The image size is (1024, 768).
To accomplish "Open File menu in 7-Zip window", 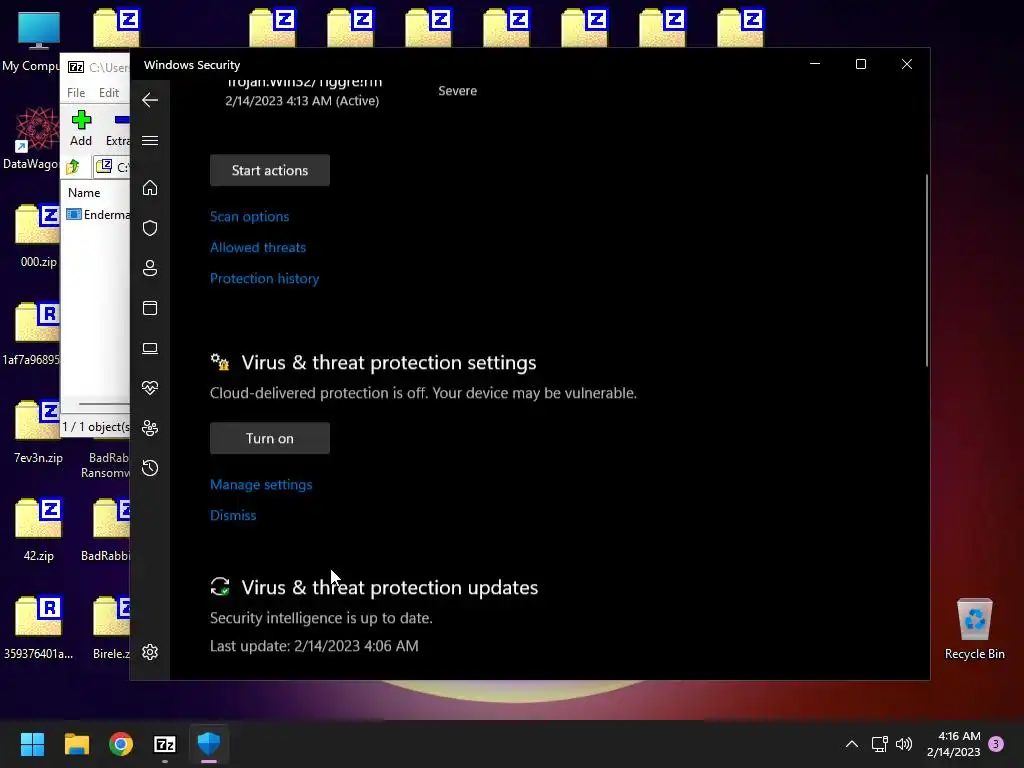I will [76, 93].
